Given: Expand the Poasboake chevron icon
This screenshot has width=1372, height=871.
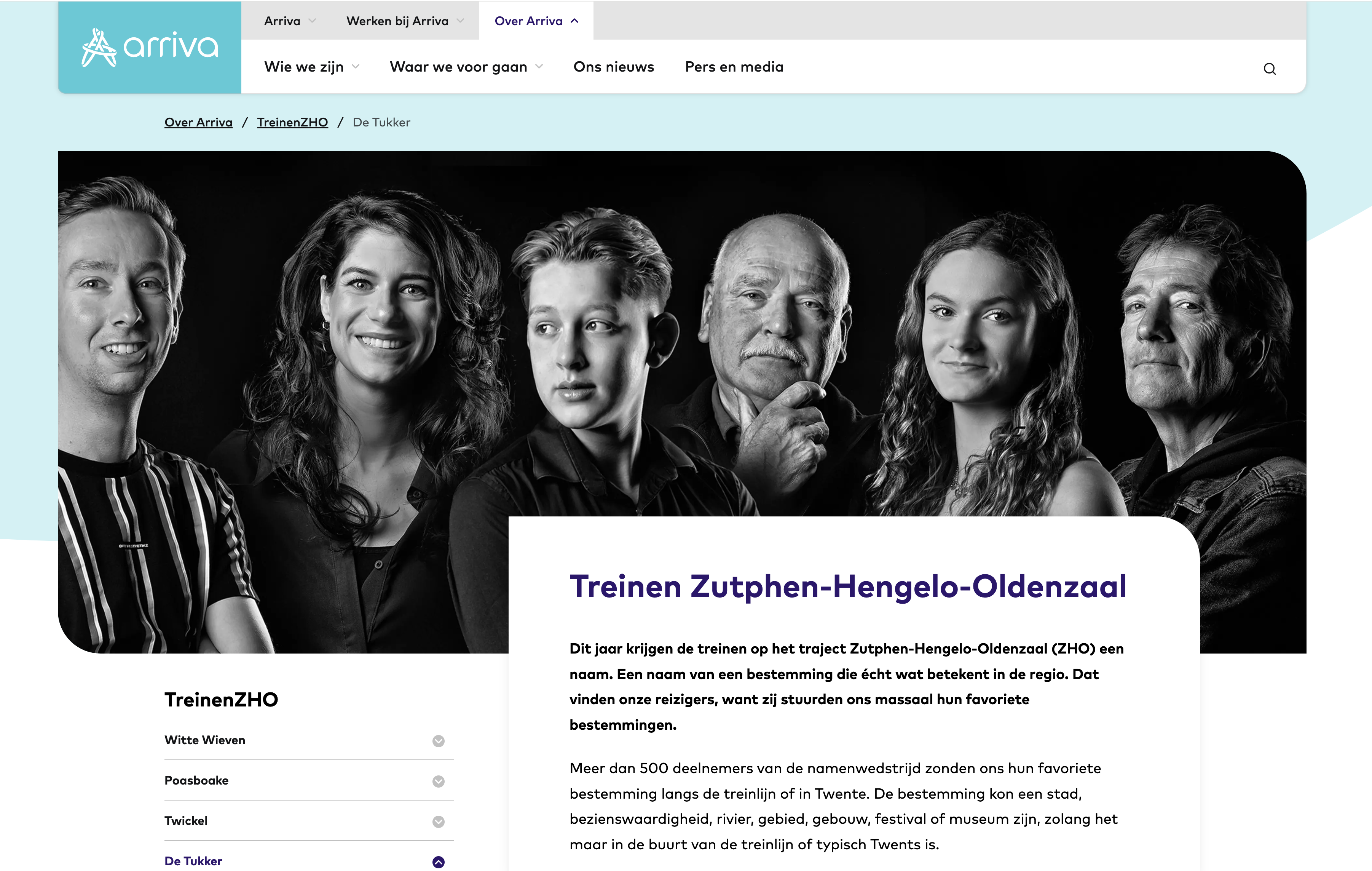Looking at the screenshot, I should click(438, 781).
